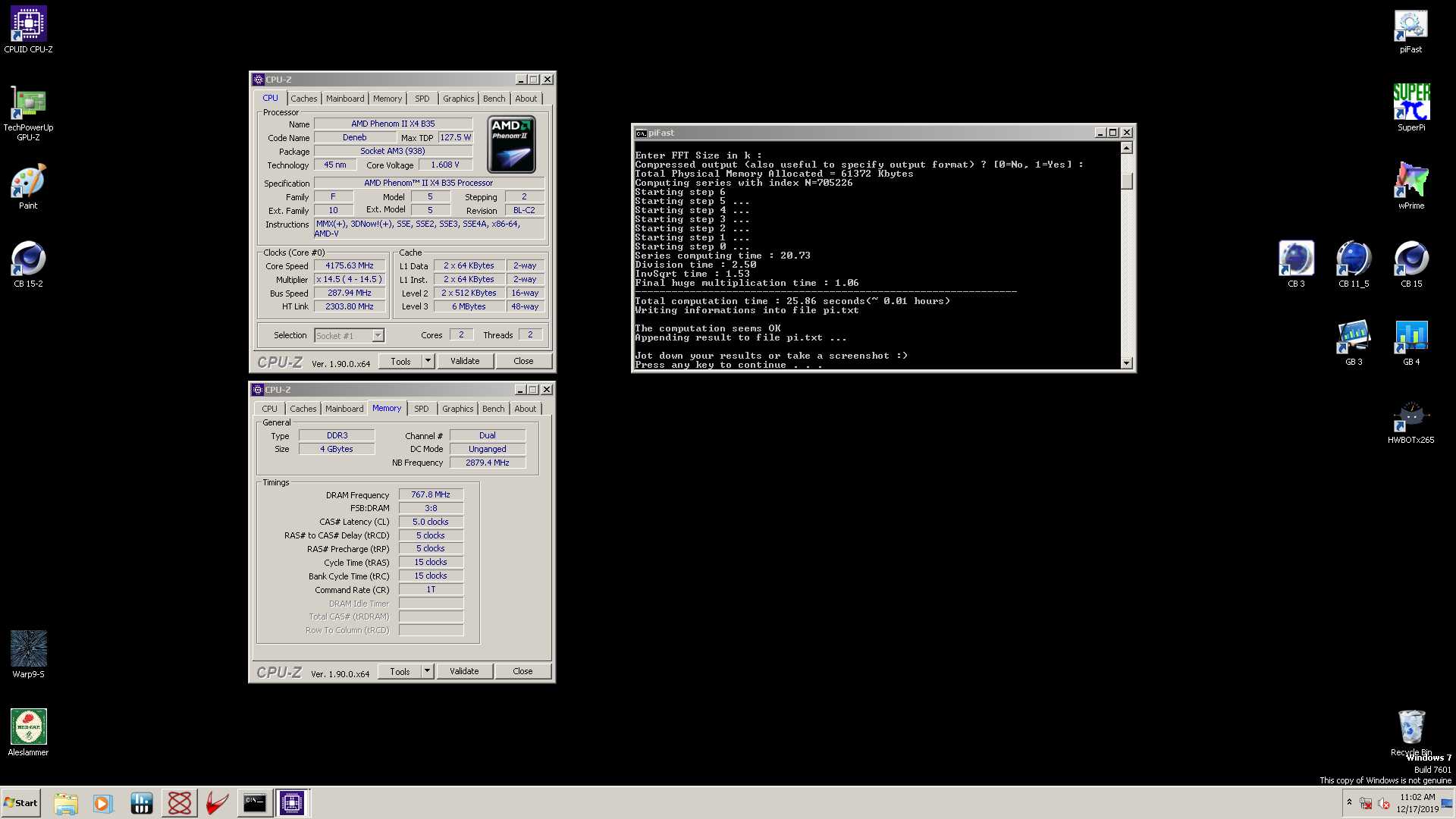
Task: Select the CB 3 Cinebench icon
Action: pyautogui.click(x=1296, y=265)
